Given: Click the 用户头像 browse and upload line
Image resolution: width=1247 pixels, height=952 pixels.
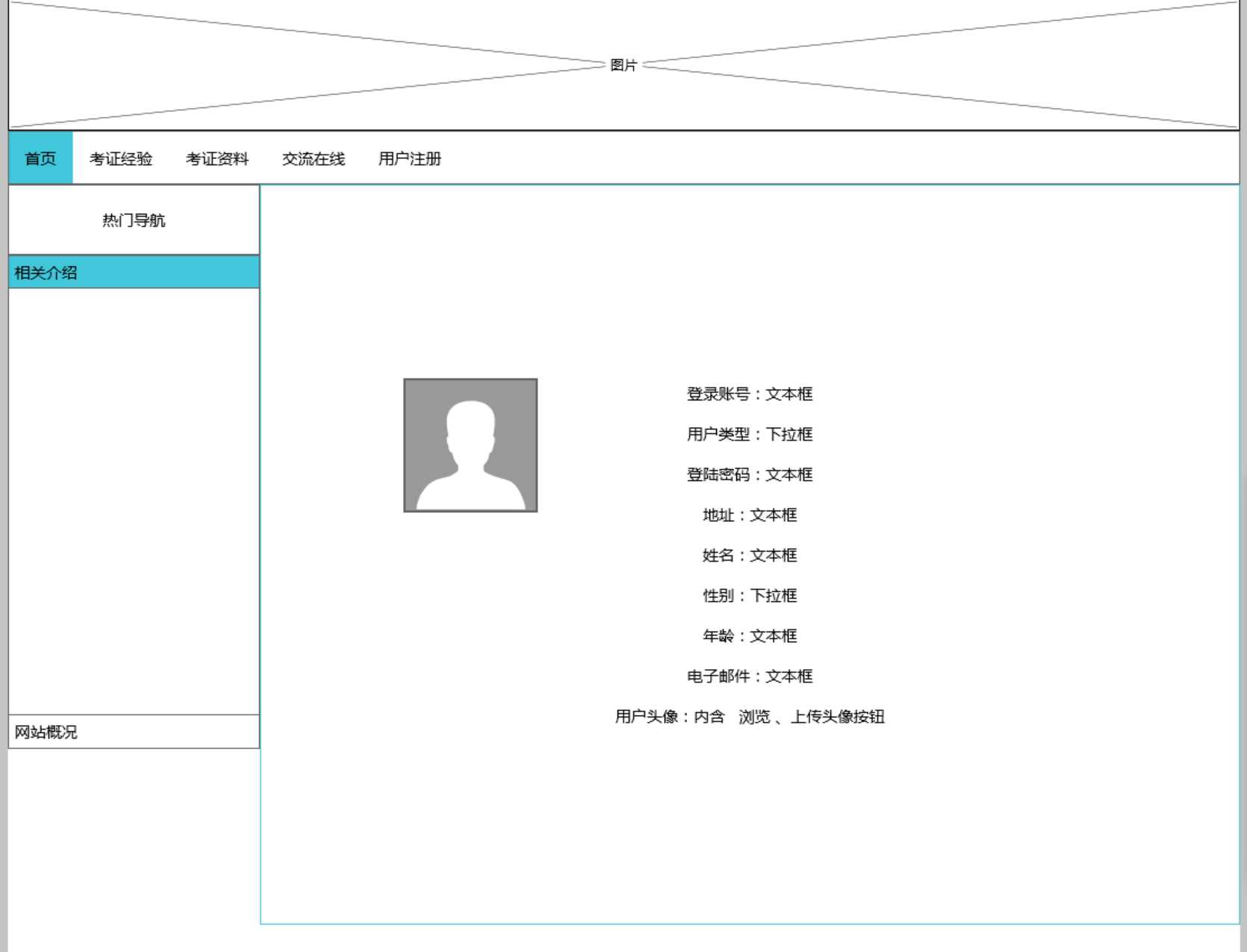Looking at the screenshot, I should click(x=750, y=717).
